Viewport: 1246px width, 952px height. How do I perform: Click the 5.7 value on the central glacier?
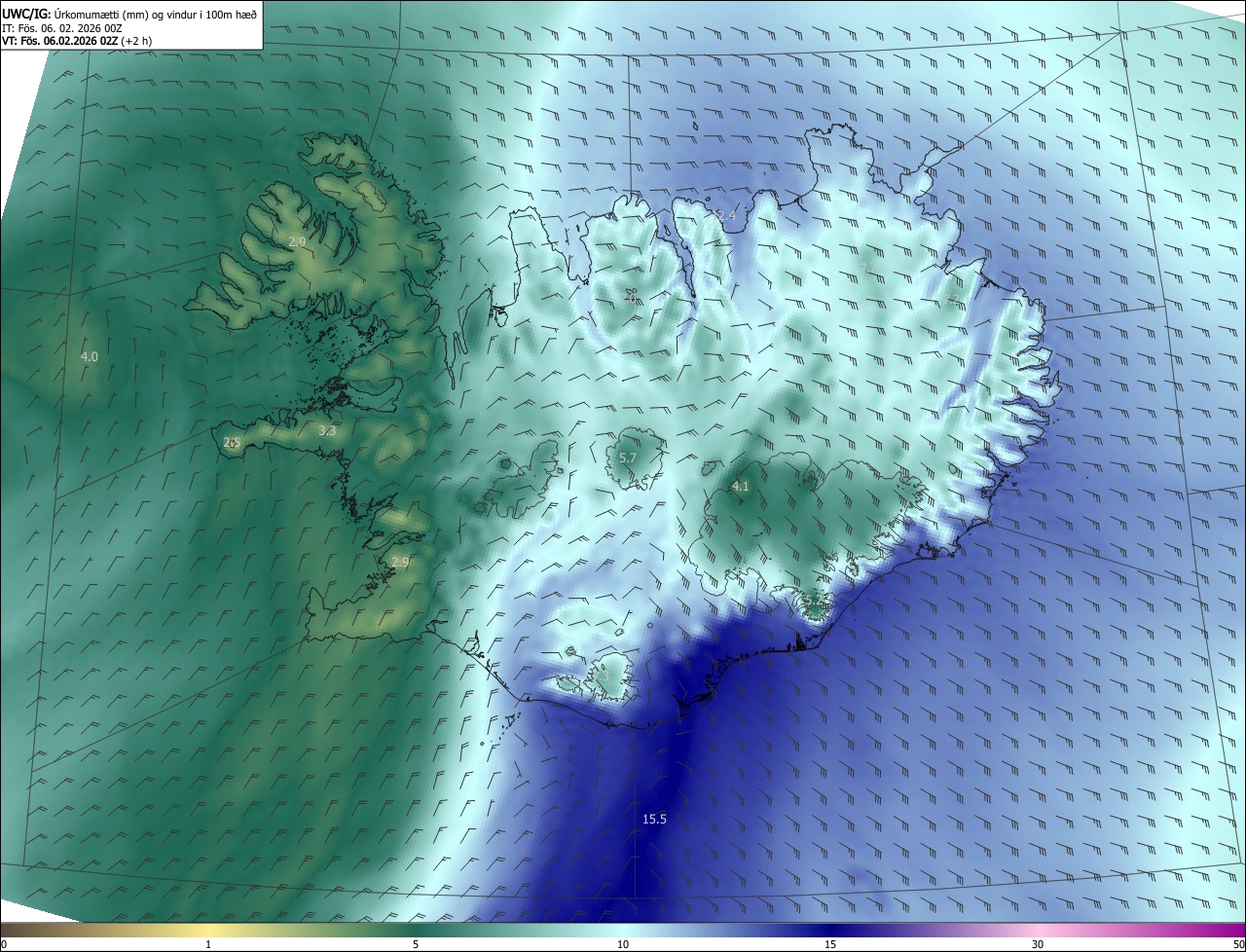pos(628,458)
